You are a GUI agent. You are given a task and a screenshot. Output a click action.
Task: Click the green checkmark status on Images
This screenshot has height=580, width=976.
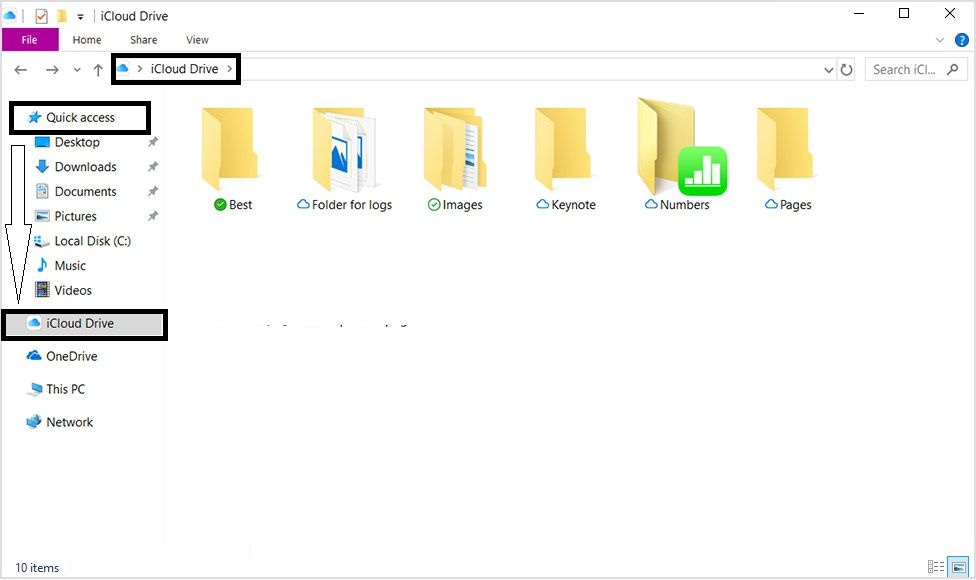coord(434,205)
